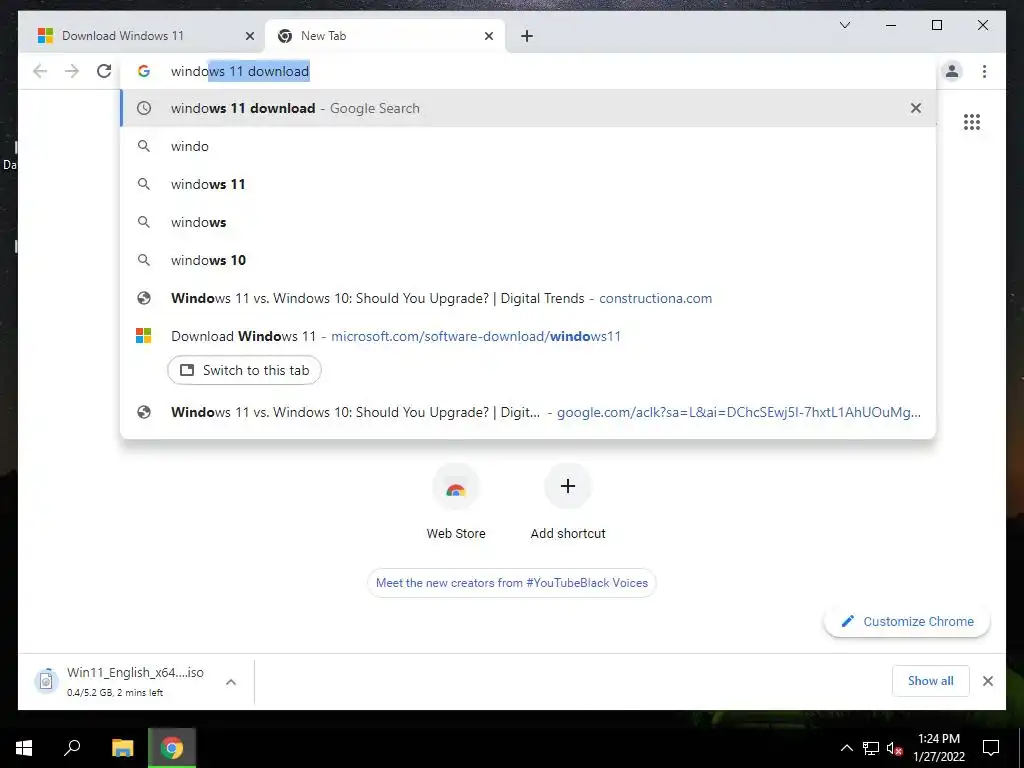Click the browser back arrow
The width and height of the screenshot is (1024, 768).
point(40,71)
